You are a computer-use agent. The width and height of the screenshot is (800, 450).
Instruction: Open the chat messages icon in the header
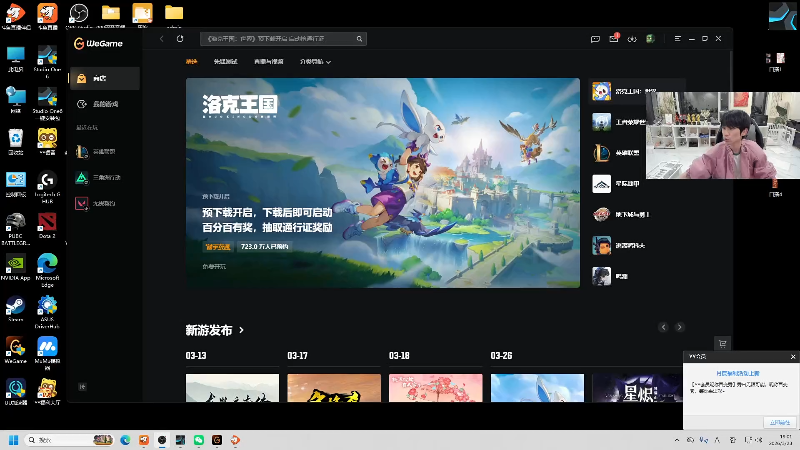tap(595, 39)
